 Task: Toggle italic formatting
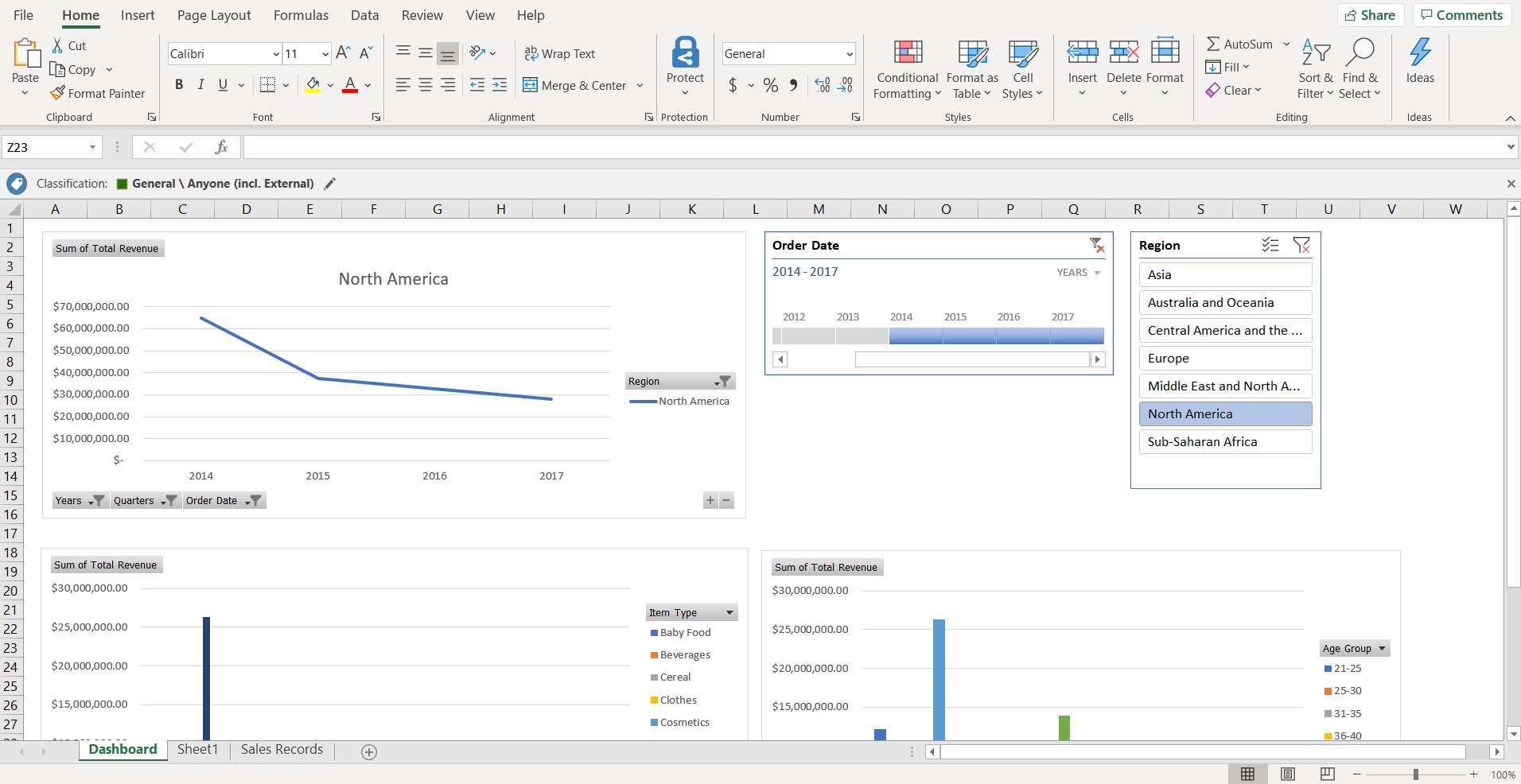pyautogui.click(x=200, y=83)
